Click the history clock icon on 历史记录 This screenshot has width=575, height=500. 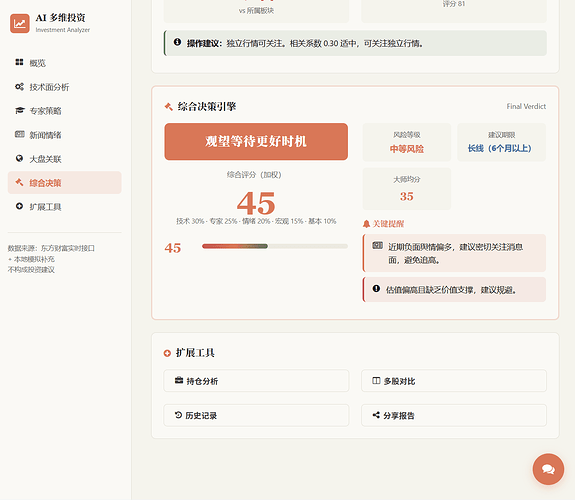point(179,415)
